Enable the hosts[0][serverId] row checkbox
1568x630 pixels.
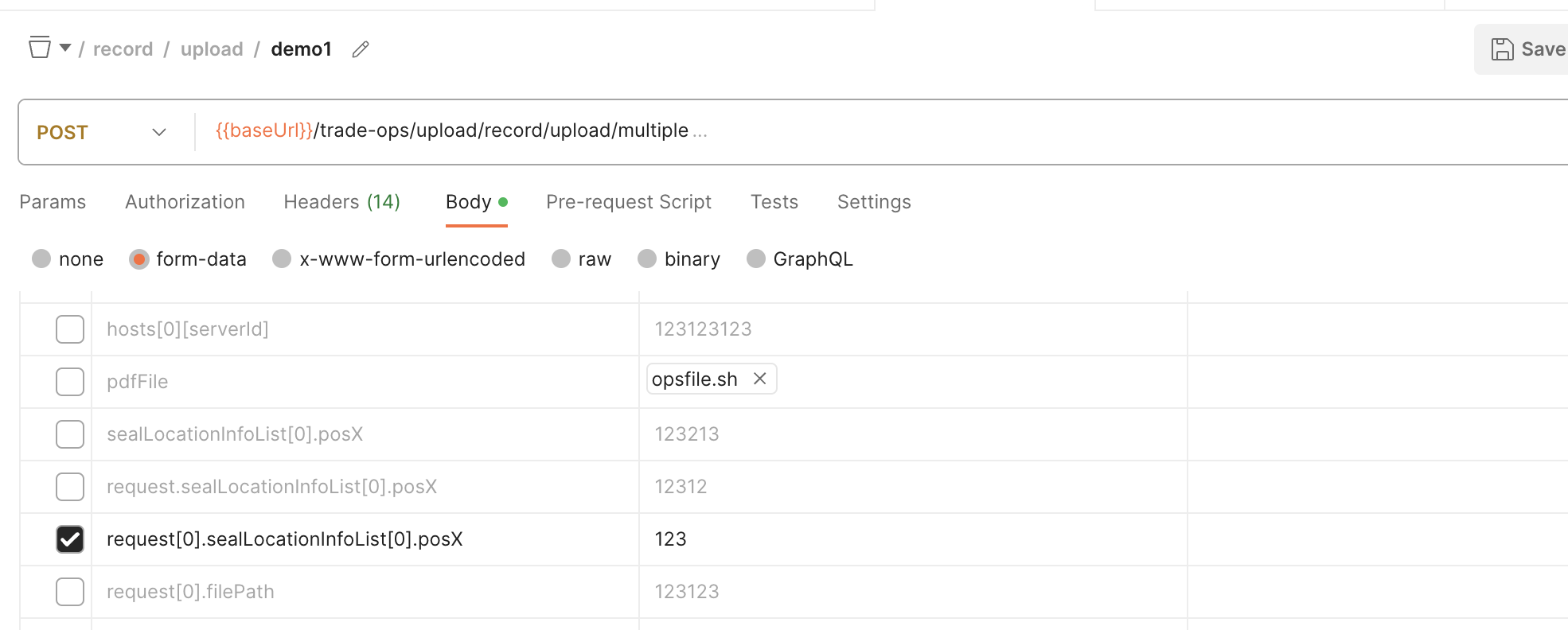click(70, 329)
